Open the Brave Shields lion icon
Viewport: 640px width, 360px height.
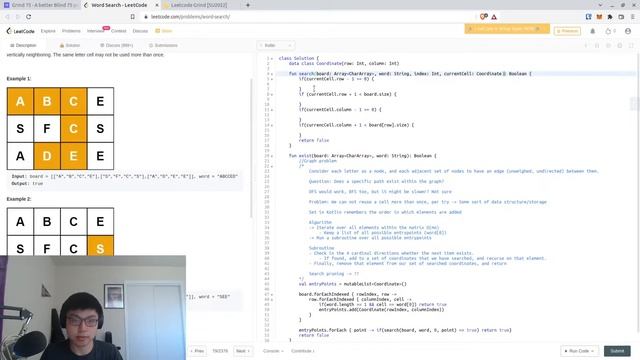483,17
